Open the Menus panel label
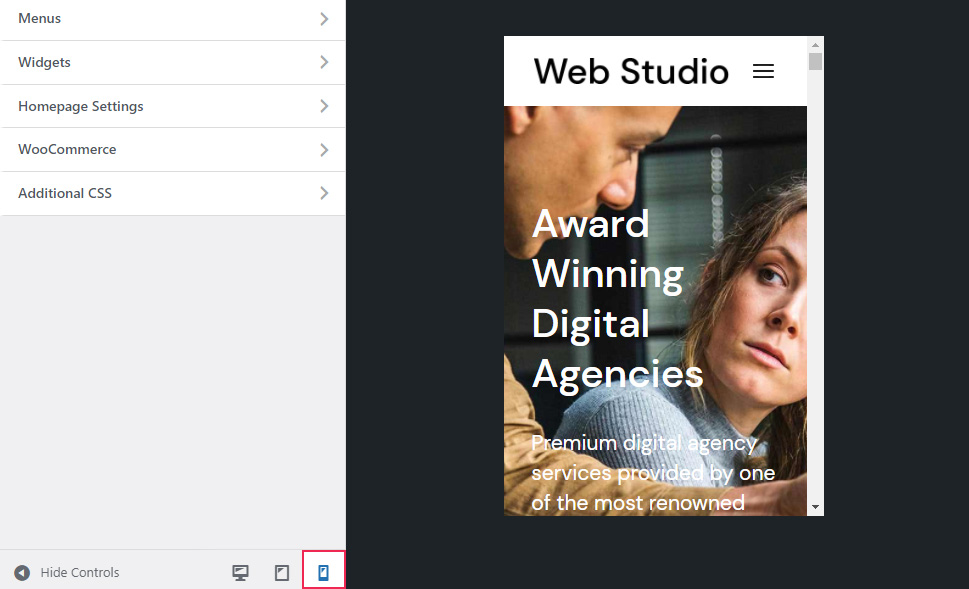969x589 pixels. [x=40, y=18]
